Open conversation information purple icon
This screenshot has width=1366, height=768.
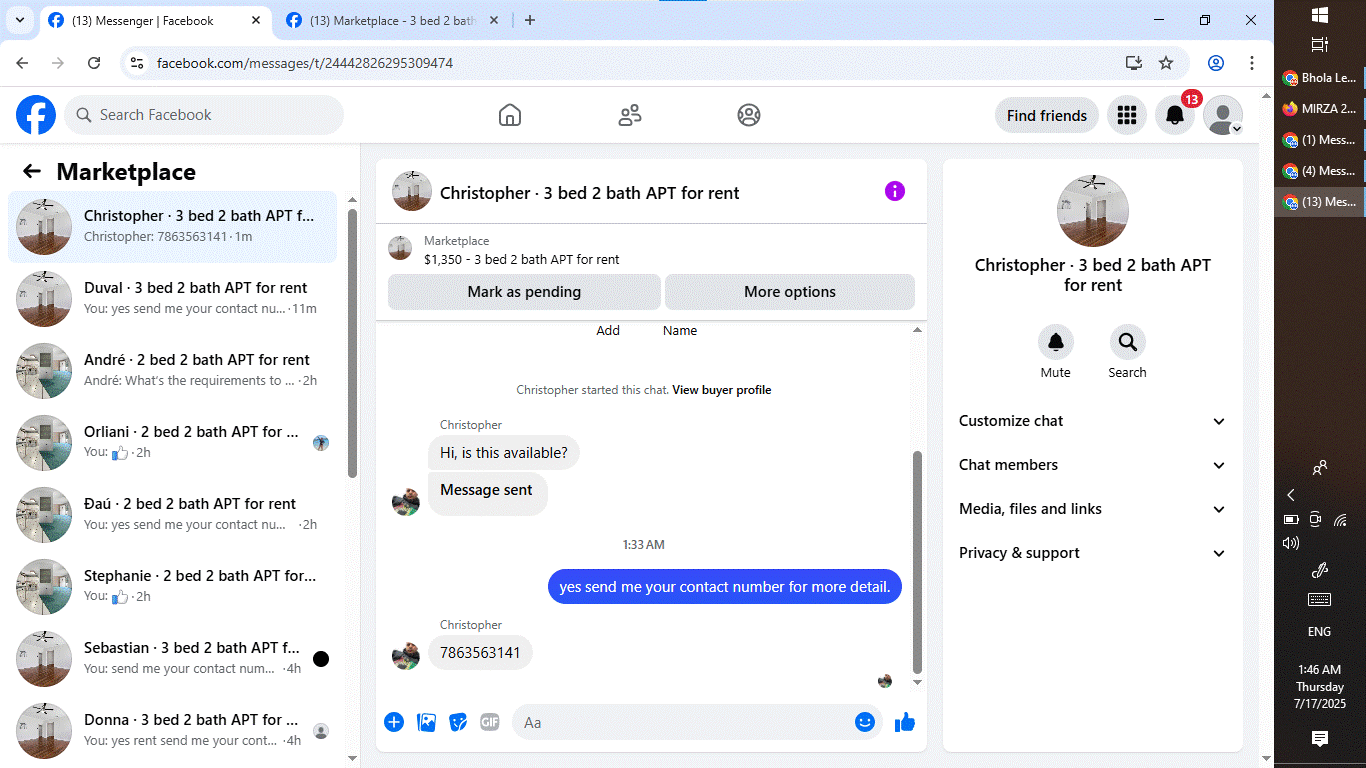click(895, 191)
